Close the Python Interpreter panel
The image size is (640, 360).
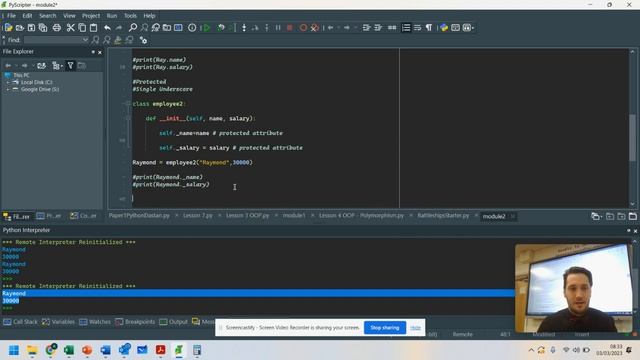click(635, 231)
